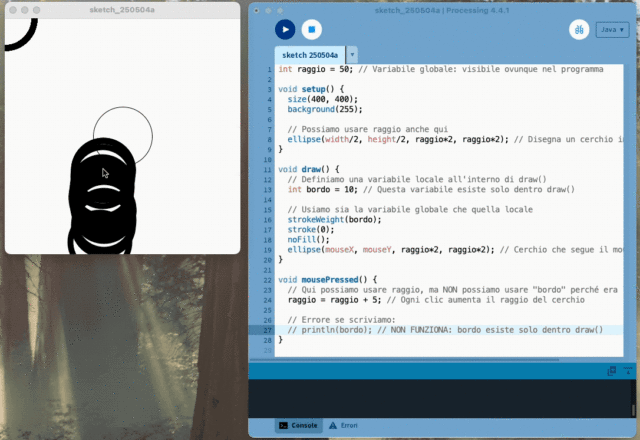This screenshot has width=640, height=440.
Task: Click the copy console output icon
Action: pyautogui.click(x=612, y=371)
